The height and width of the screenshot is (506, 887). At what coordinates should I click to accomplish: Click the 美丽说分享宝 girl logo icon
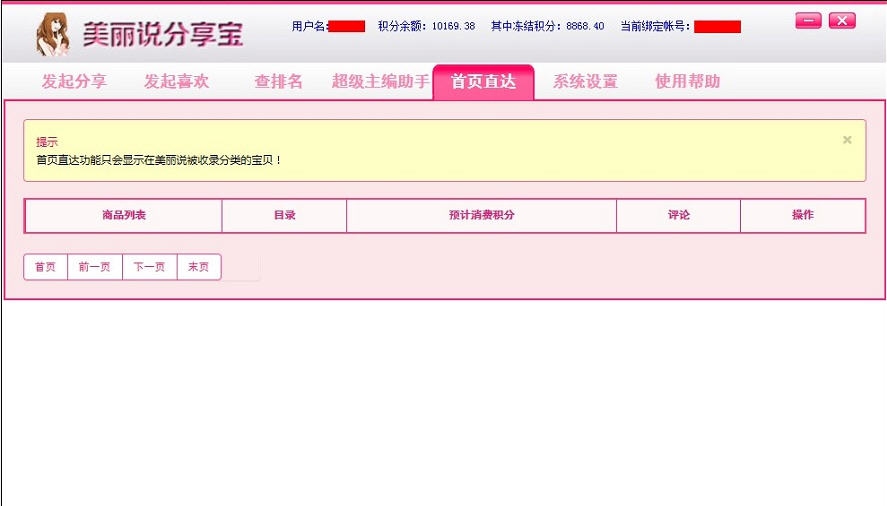click(x=53, y=35)
